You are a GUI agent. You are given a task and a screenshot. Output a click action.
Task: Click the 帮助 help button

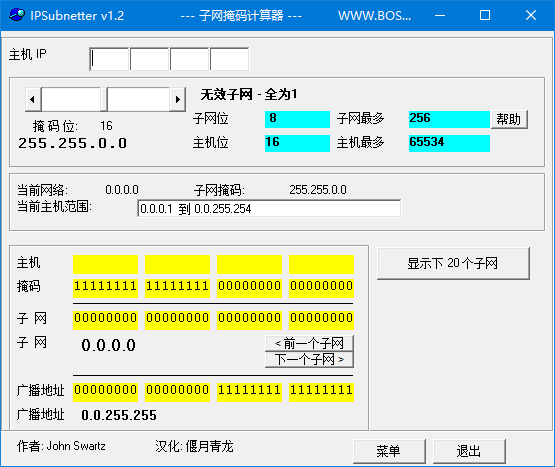point(509,119)
